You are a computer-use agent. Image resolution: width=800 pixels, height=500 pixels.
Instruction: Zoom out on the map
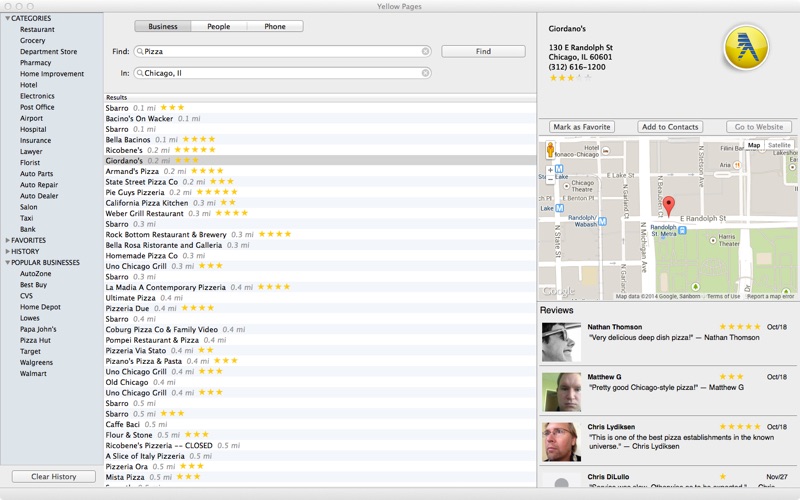pyautogui.click(x=550, y=179)
